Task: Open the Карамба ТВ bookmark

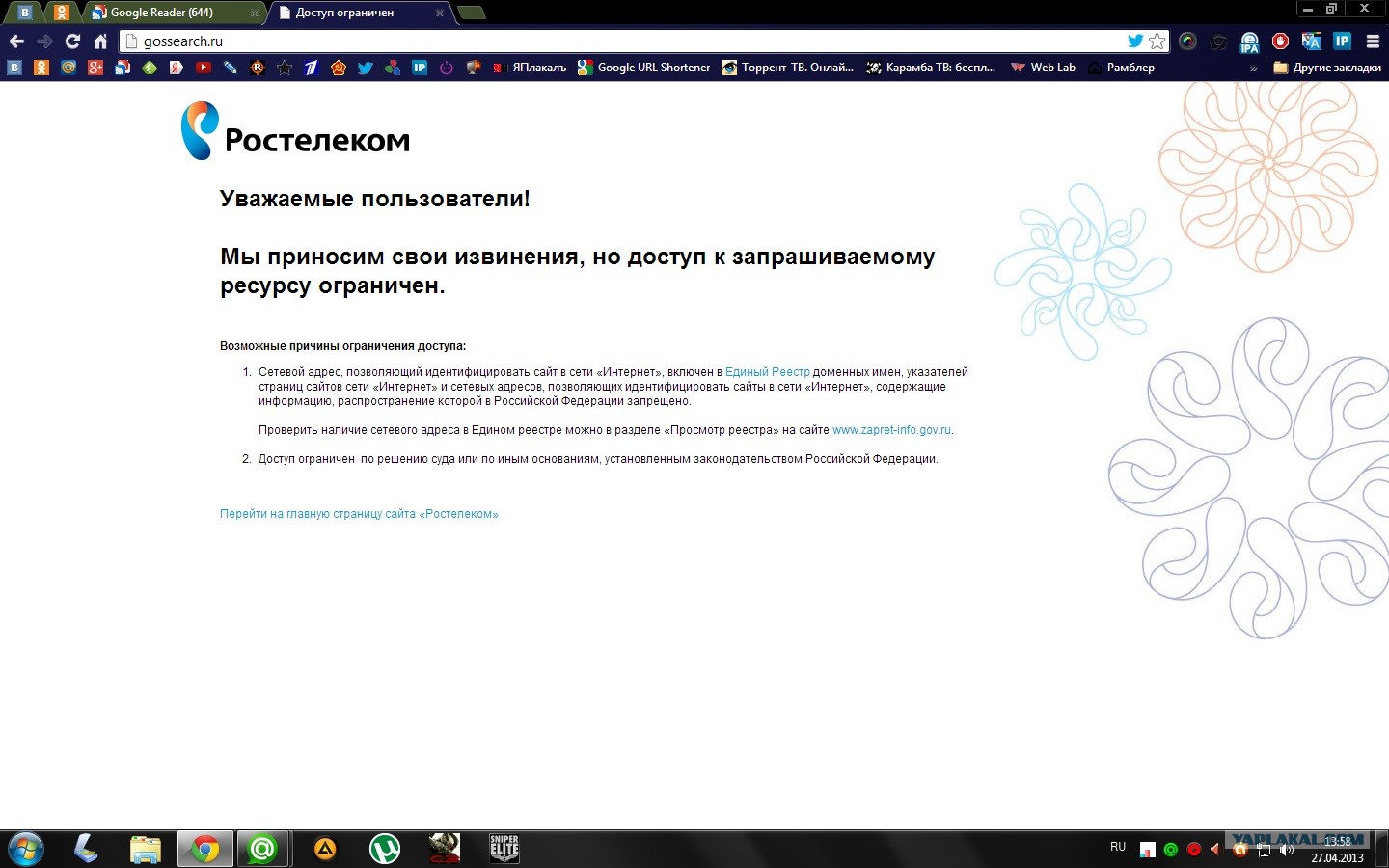Action: click(x=931, y=68)
